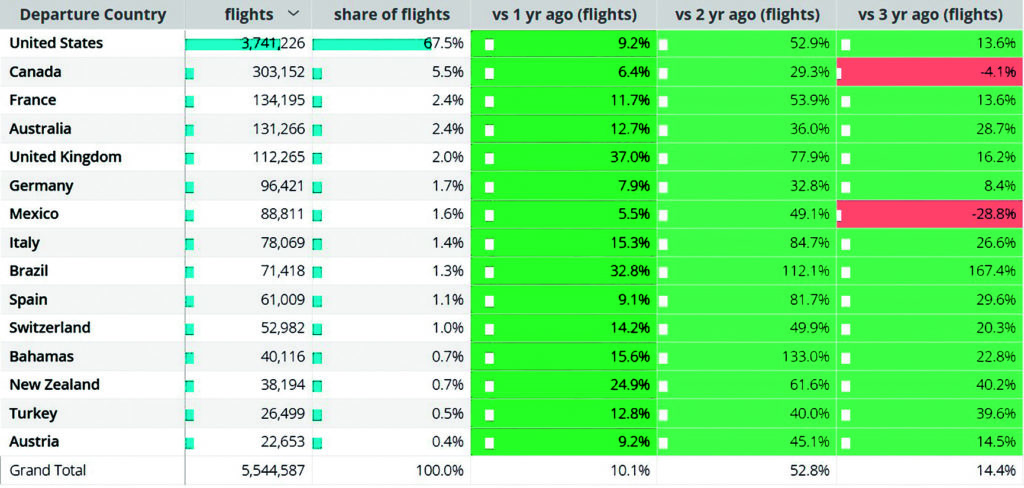
Task: Click the Germany row label
Action: pos(41,186)
